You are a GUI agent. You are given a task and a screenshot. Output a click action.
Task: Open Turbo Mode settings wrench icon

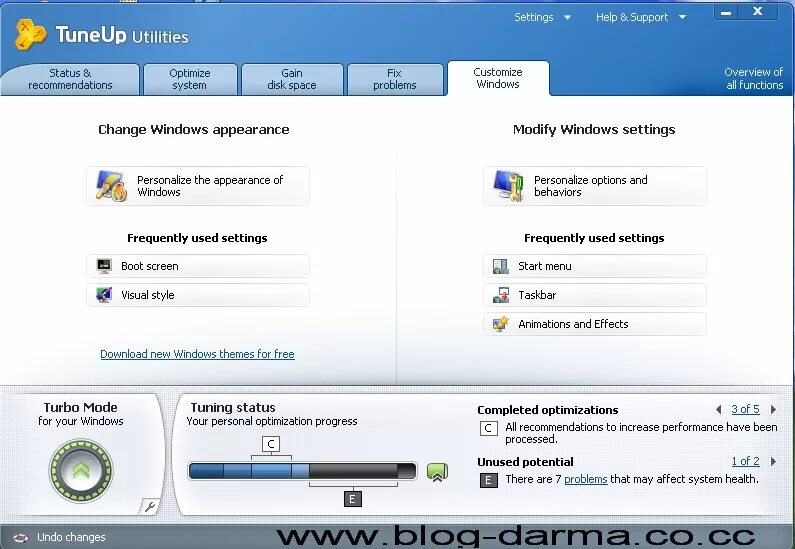[149, 506]
